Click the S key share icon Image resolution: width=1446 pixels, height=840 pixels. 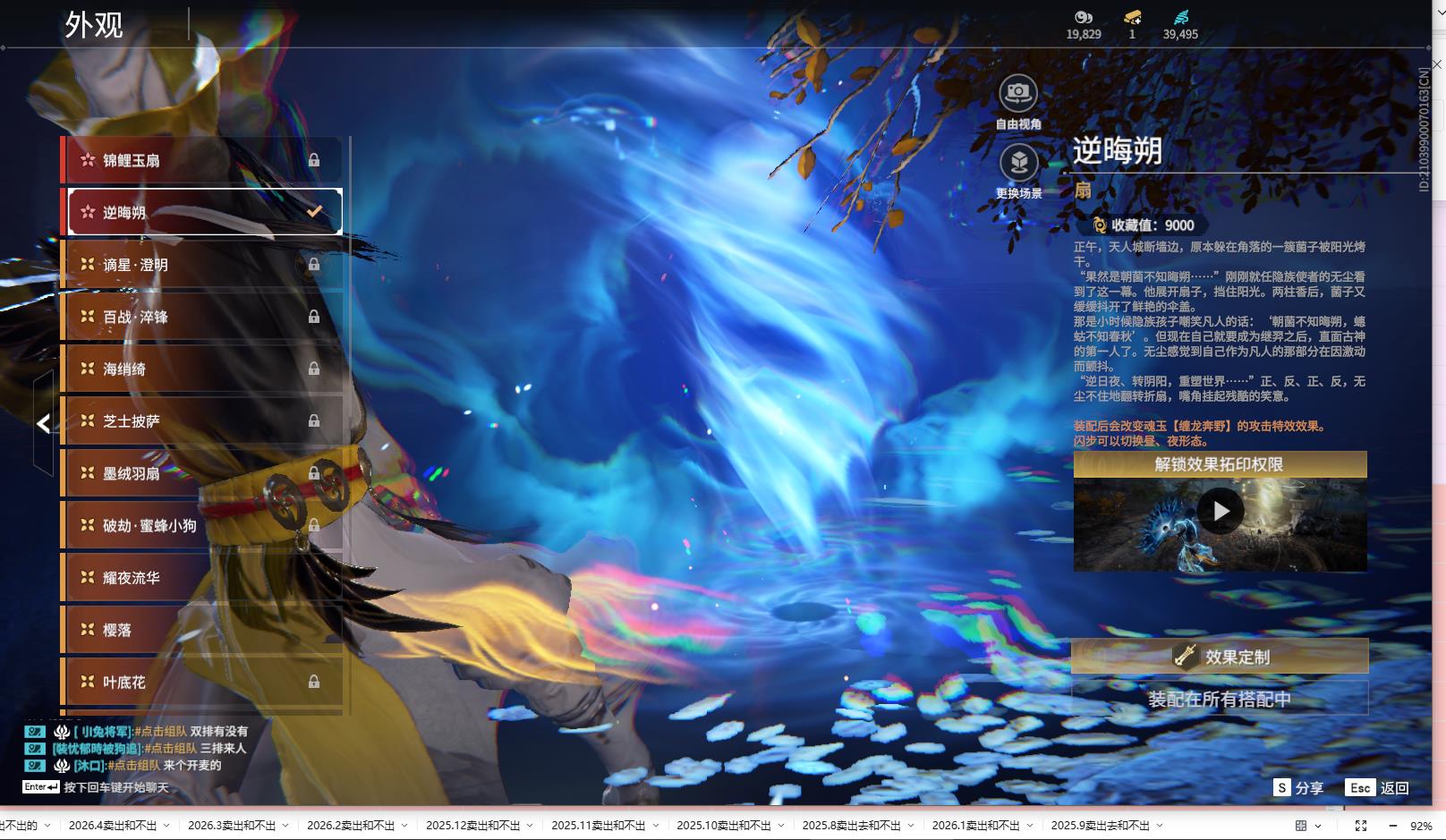[1282, 787]
